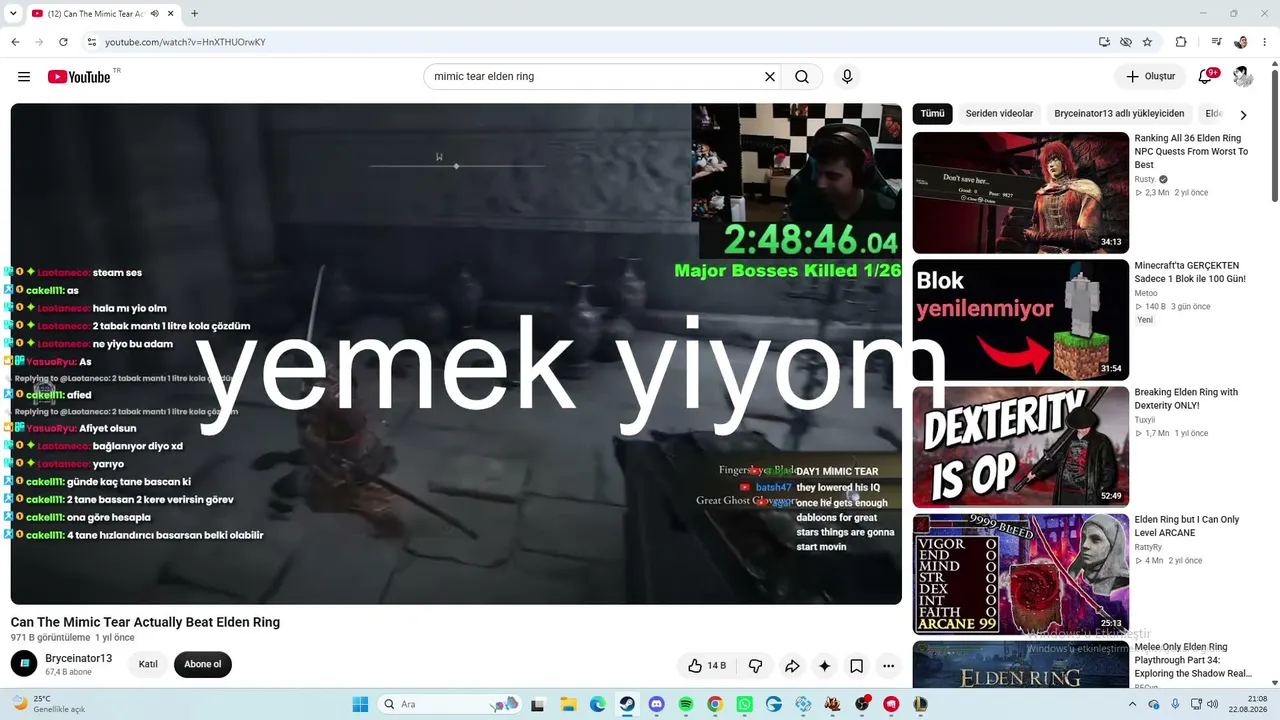
Task: Click the Oluştur create button
Action: pyautogui.click(x=1150, y=77)
